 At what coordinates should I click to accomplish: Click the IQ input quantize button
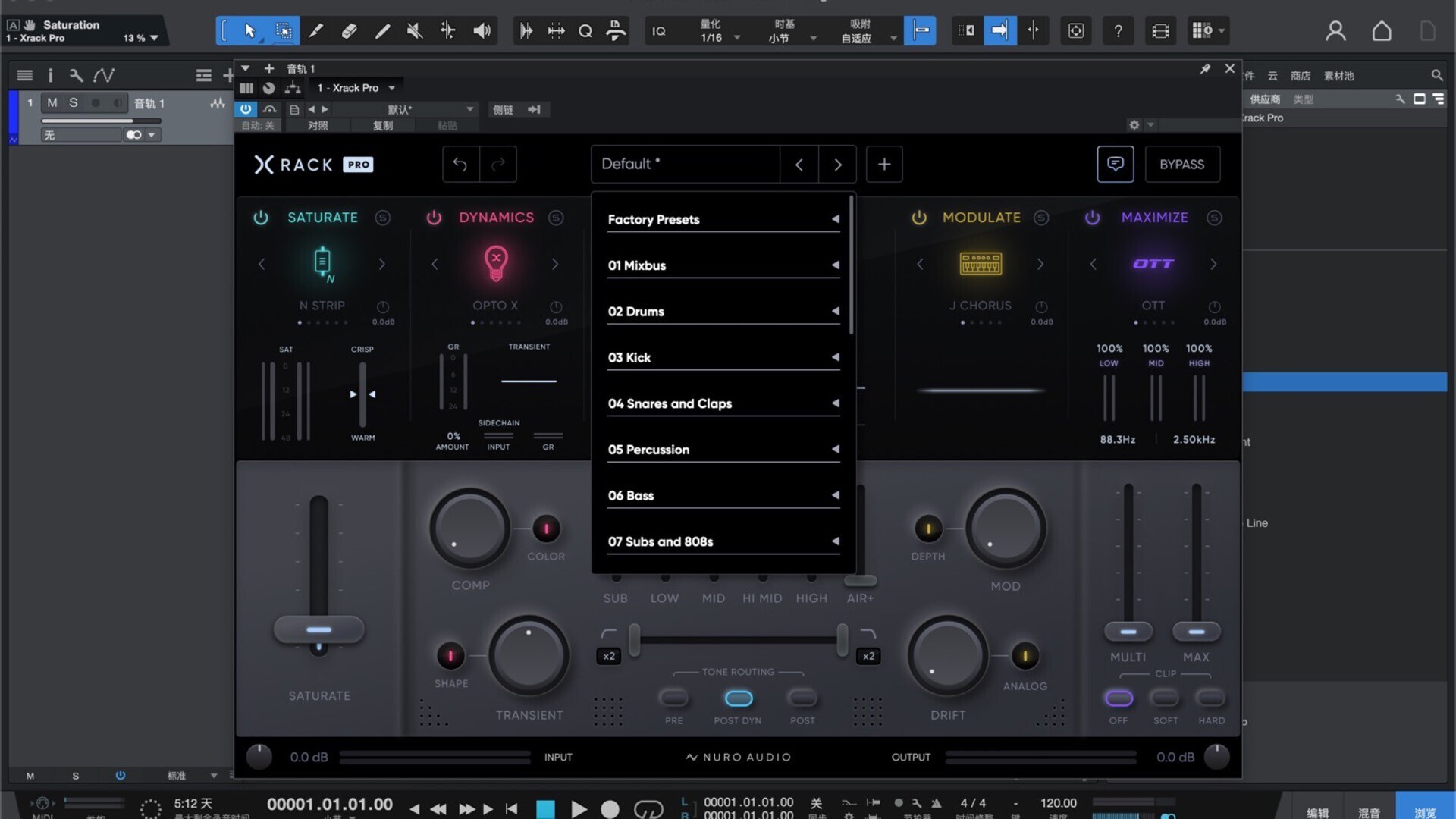click(659, 31)
